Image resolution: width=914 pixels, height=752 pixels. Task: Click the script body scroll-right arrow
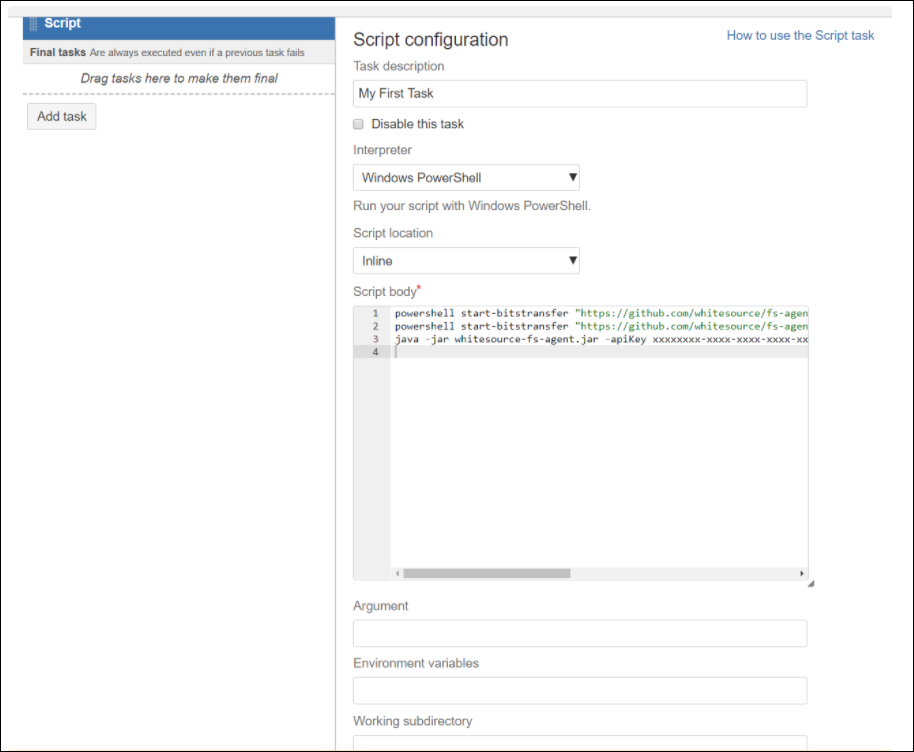tap(801, 574)
